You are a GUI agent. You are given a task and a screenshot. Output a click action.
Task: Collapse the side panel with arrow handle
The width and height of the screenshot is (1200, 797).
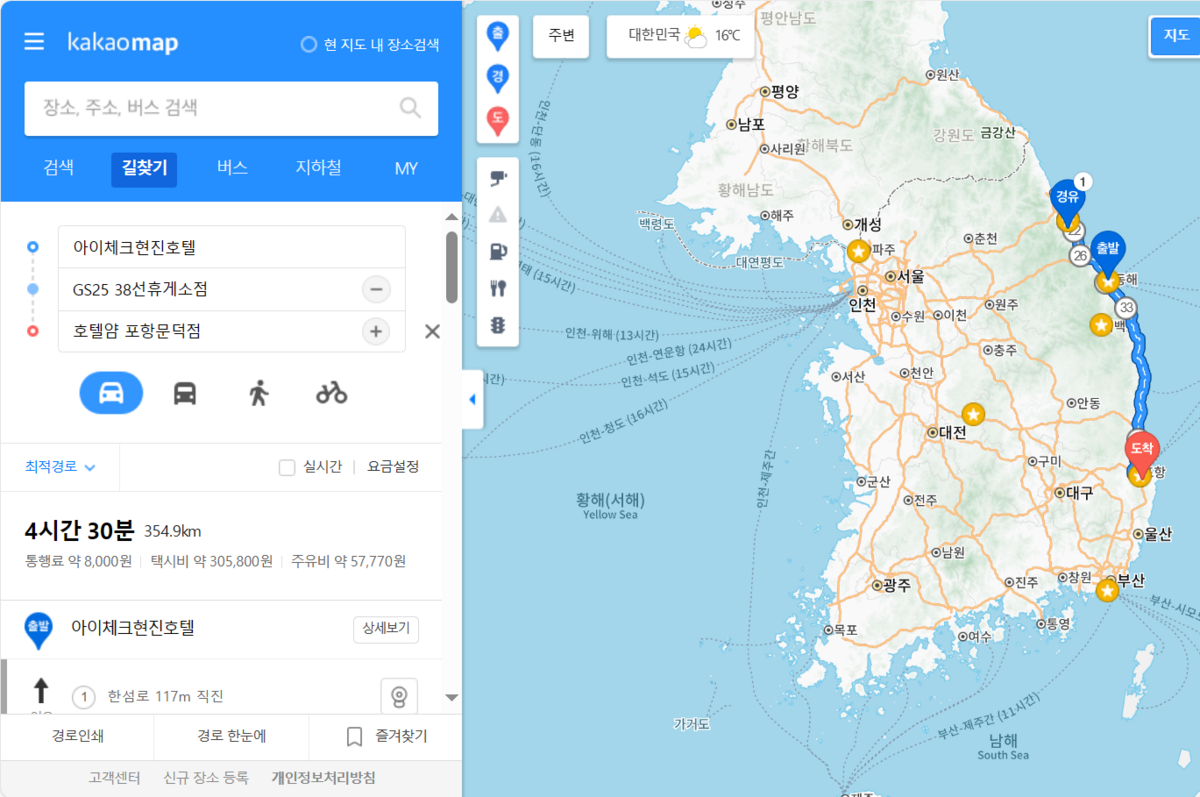click(x=472, y=399)
